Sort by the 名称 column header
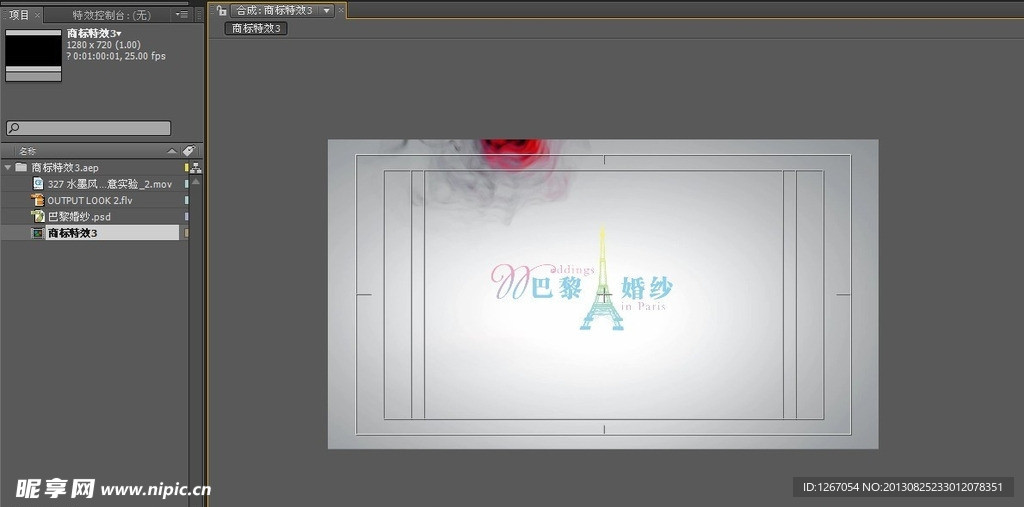Image resolution: width=1024 pixels, height=507 pixels. pyautogui.click(x=28, y=151)
